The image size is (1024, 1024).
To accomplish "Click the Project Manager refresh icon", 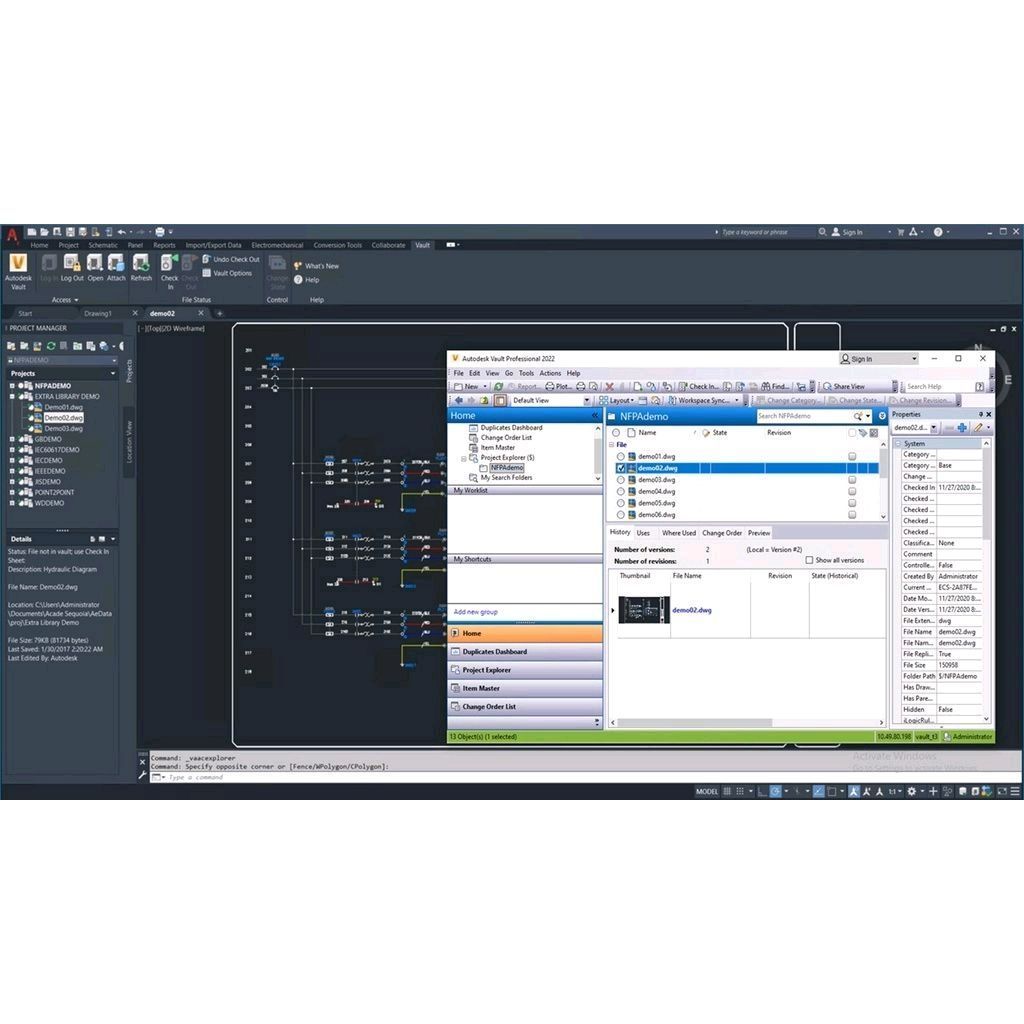I will tap(50, 345).
